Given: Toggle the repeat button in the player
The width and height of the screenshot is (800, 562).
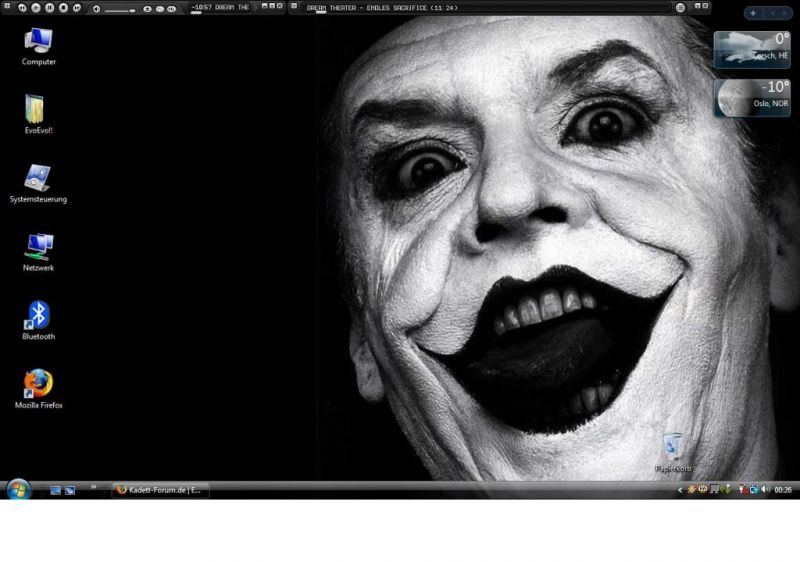Looking at the screenshot, I should click(x=160, y=9).
